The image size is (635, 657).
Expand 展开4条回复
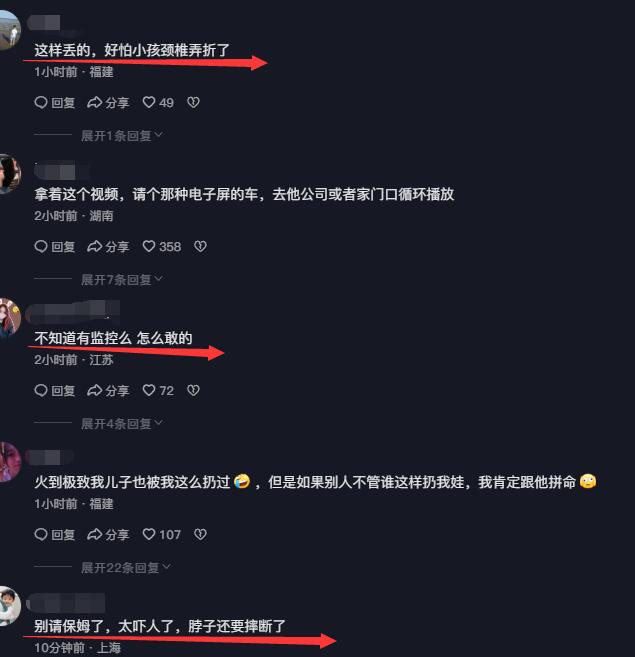[x=122, y=424]
